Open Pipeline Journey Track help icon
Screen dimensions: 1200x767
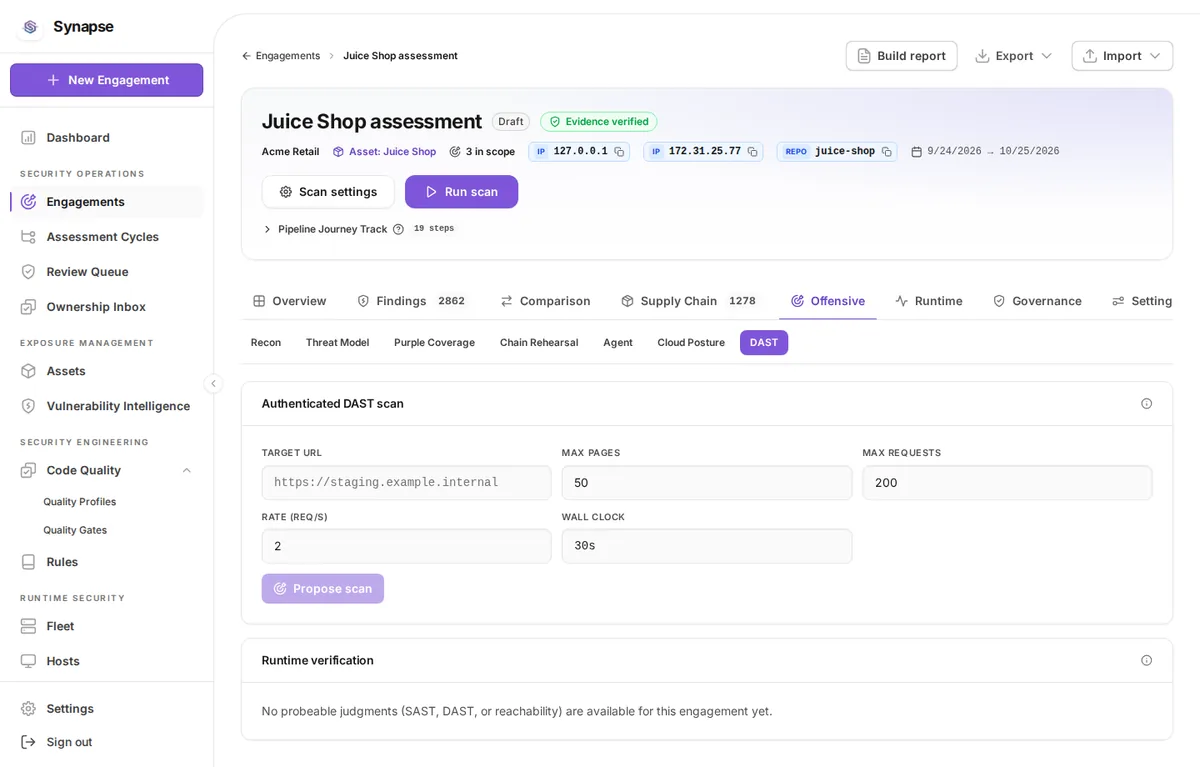[x=398, y=229]
